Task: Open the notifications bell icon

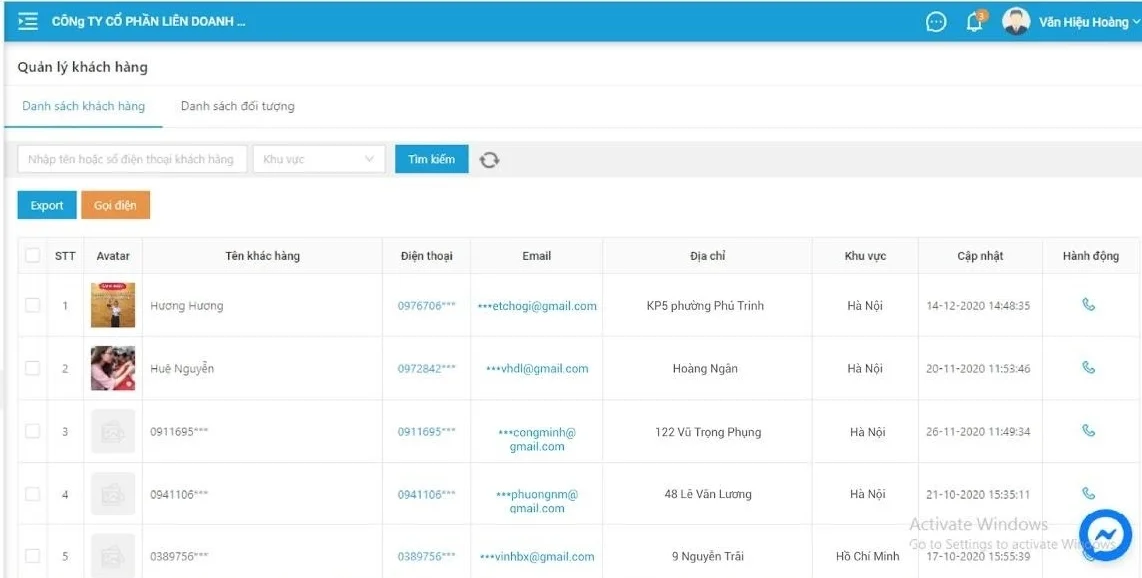Action: pos(975,22)
